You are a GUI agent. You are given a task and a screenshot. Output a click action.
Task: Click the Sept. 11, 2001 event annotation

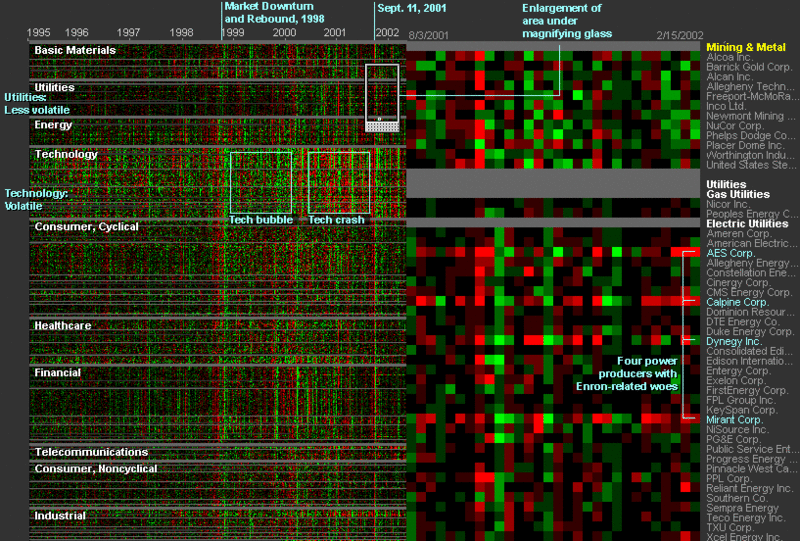tap(411, 9)
